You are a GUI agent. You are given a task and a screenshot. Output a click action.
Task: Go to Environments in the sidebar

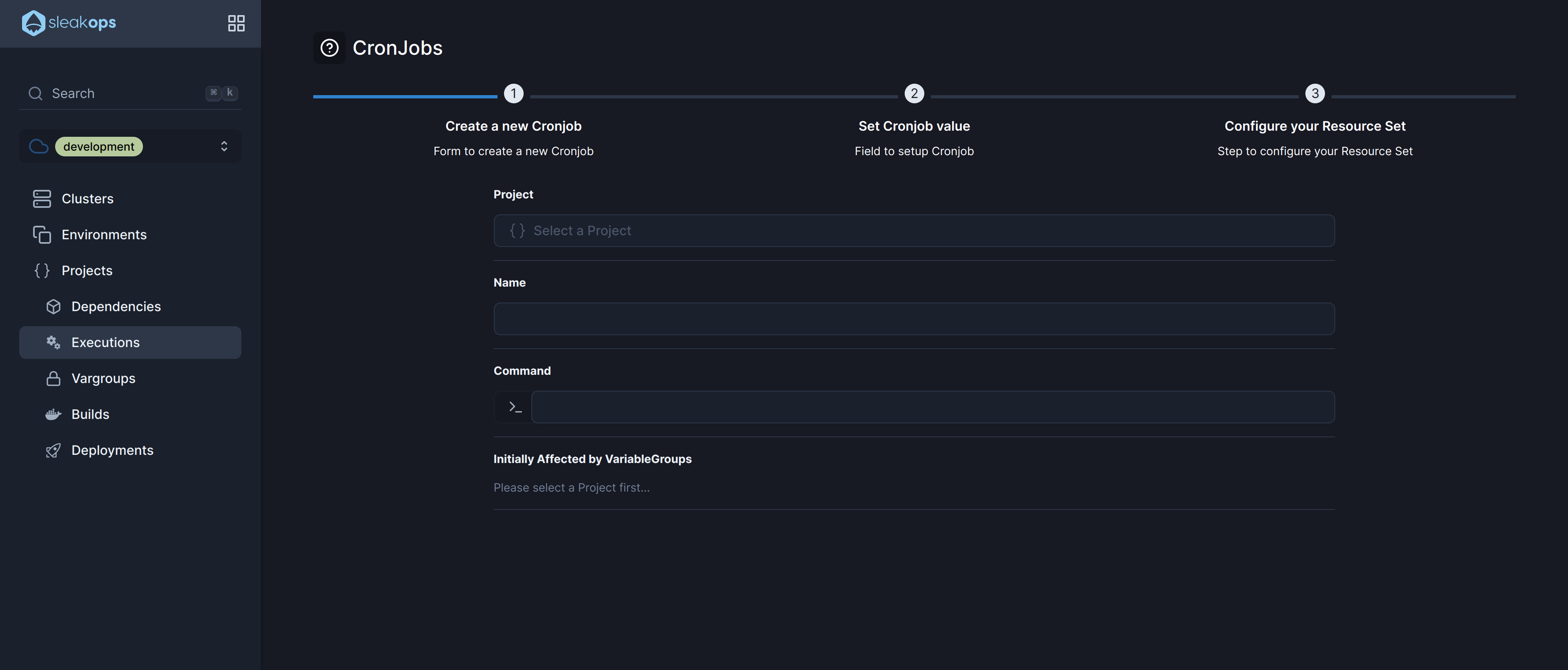(x=130, y=235)
